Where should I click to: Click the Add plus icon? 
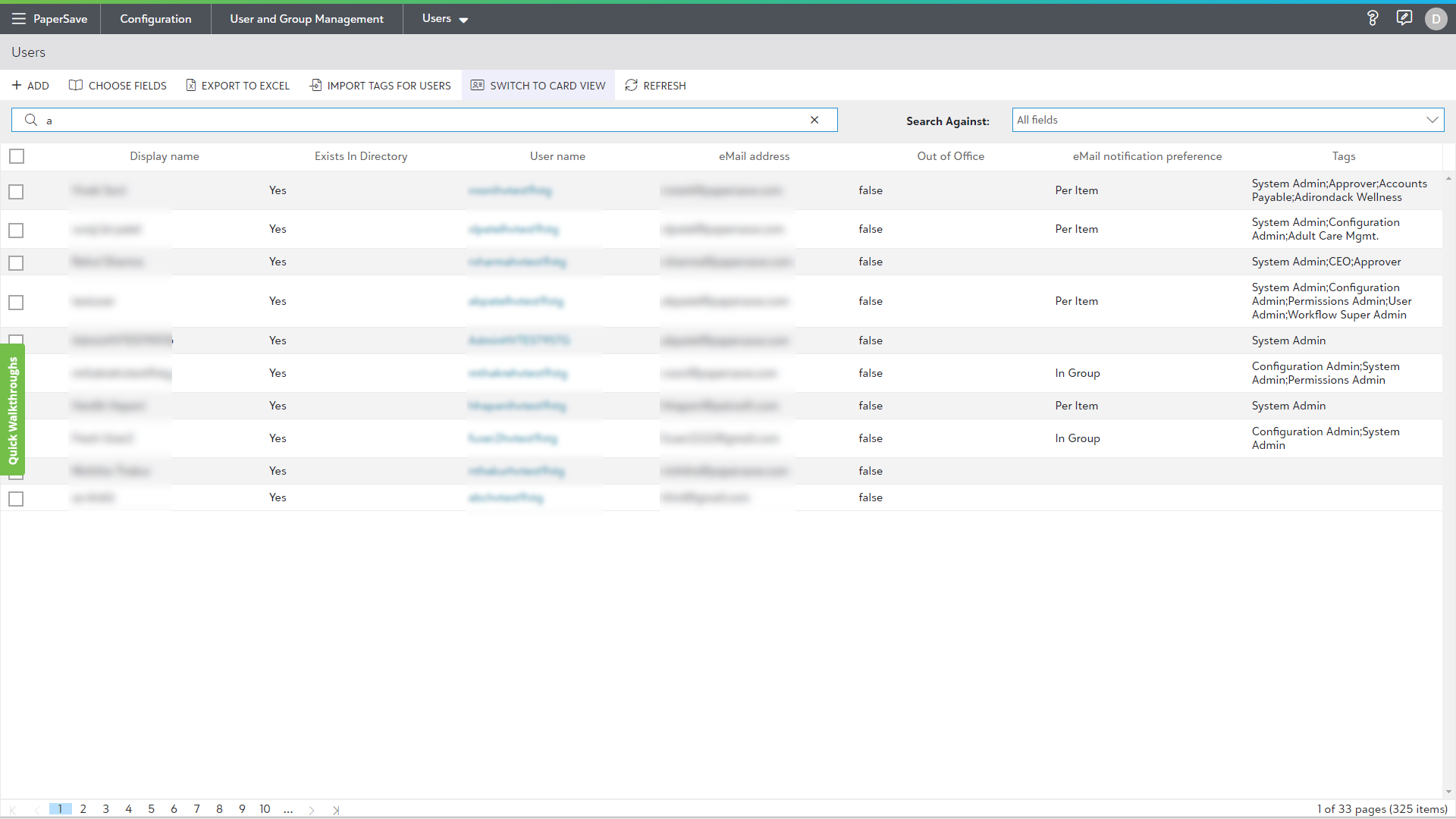(17, 86)
